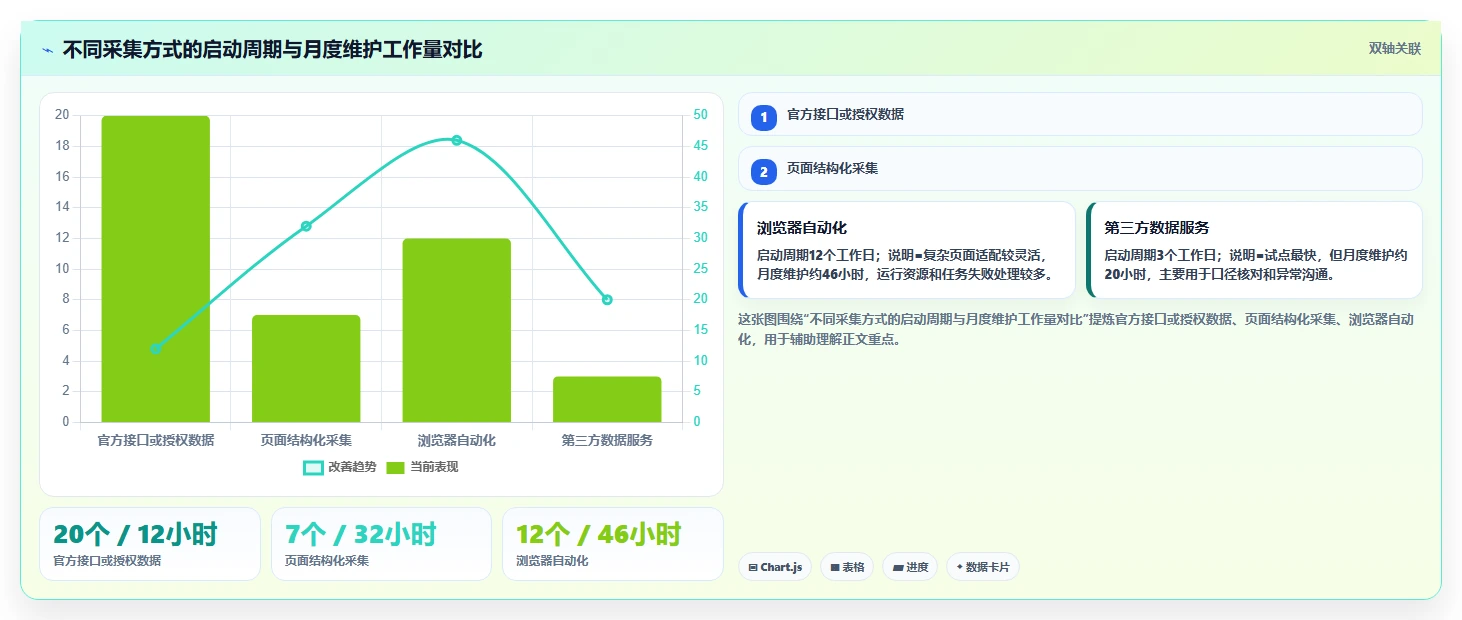Select the number 2 badge icon
This screenshot has height=620, width=1462.
[x=764, y=172]
